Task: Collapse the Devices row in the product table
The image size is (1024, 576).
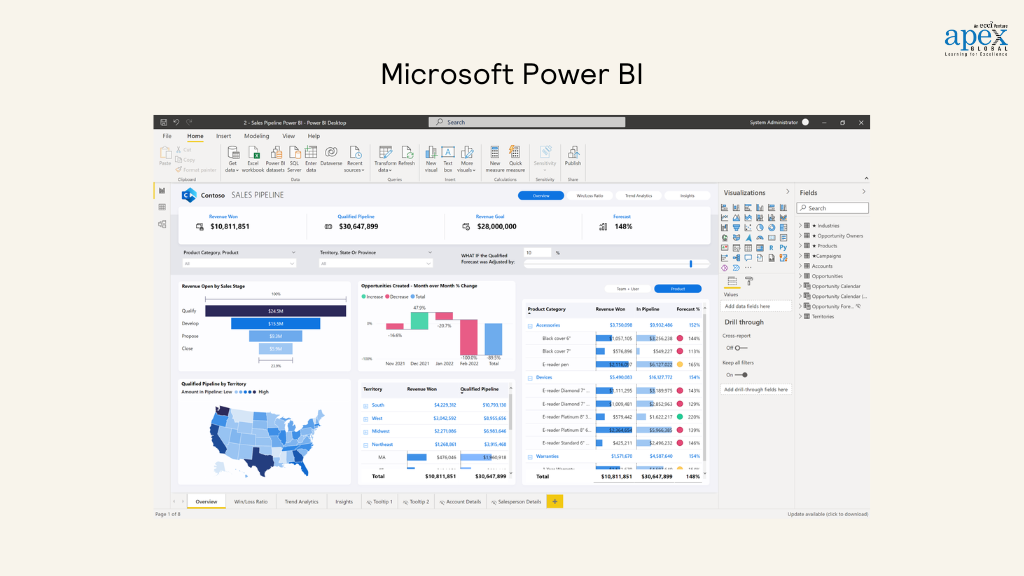Action: click(x=530, y=377)
